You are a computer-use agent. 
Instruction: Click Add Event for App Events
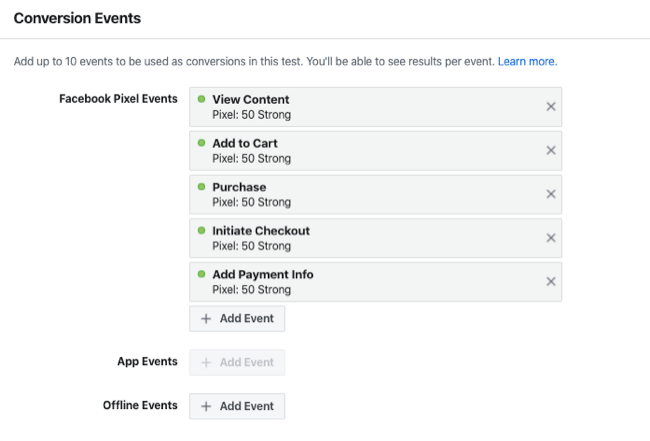pyautogui.click(x=237, y=362)
